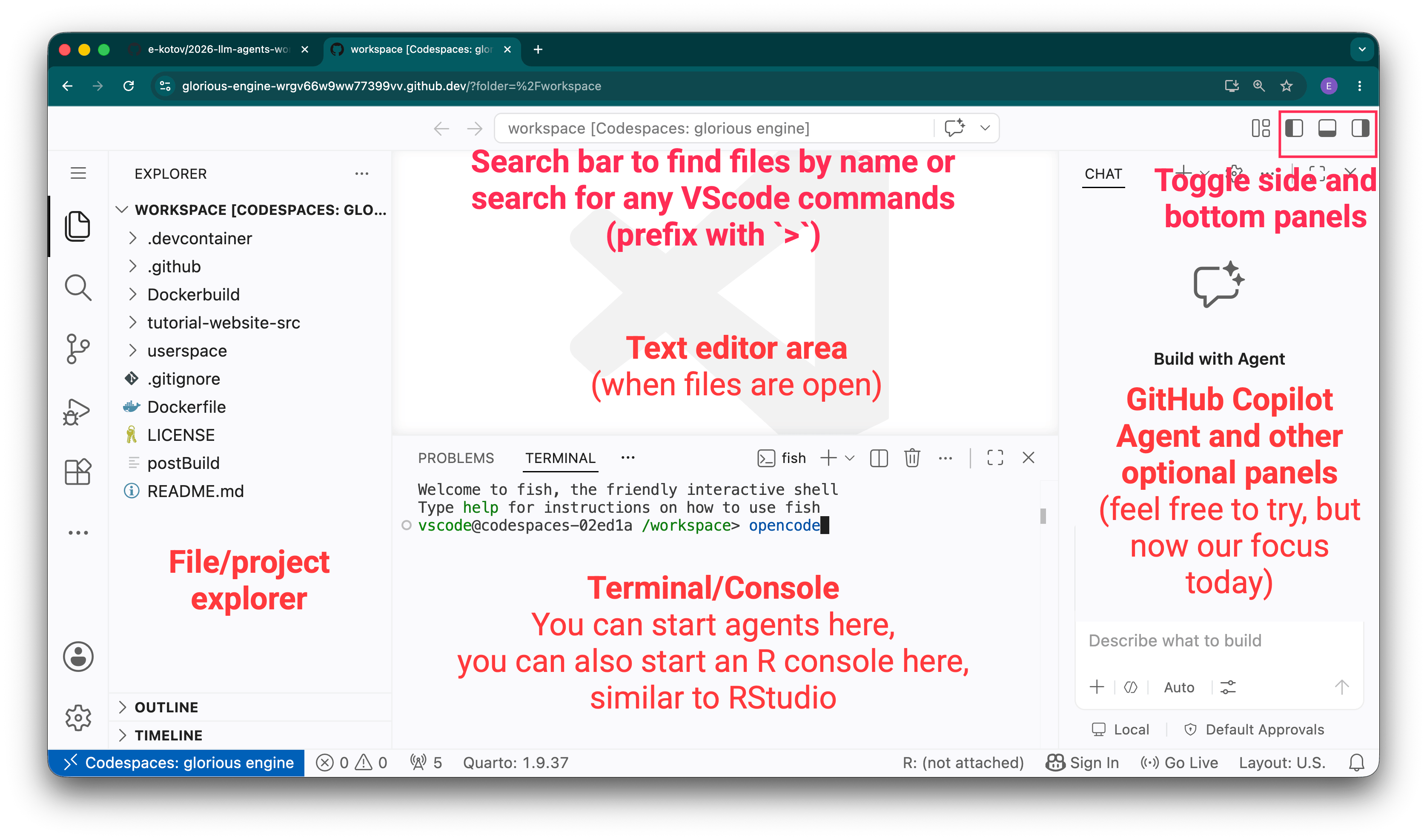1427x840 pixels.
Task: Click Codespaces: glorious engine remote indicator
Action: click(177, 763)
